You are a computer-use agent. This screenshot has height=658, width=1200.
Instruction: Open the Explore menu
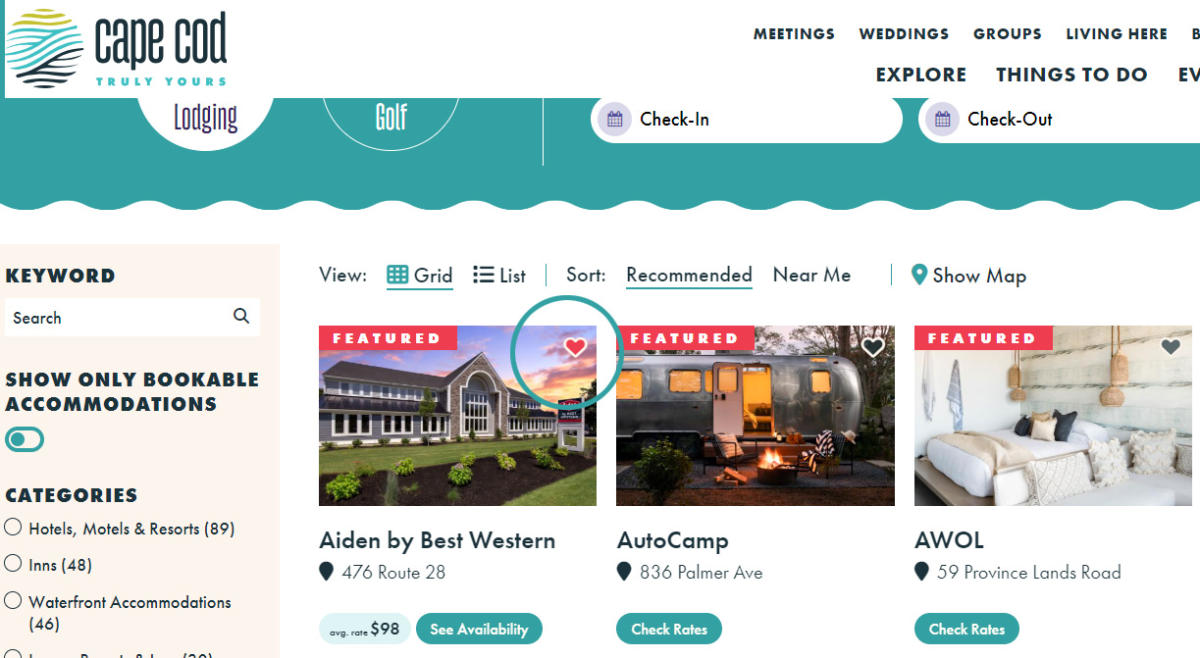click(x=921, y=75)
